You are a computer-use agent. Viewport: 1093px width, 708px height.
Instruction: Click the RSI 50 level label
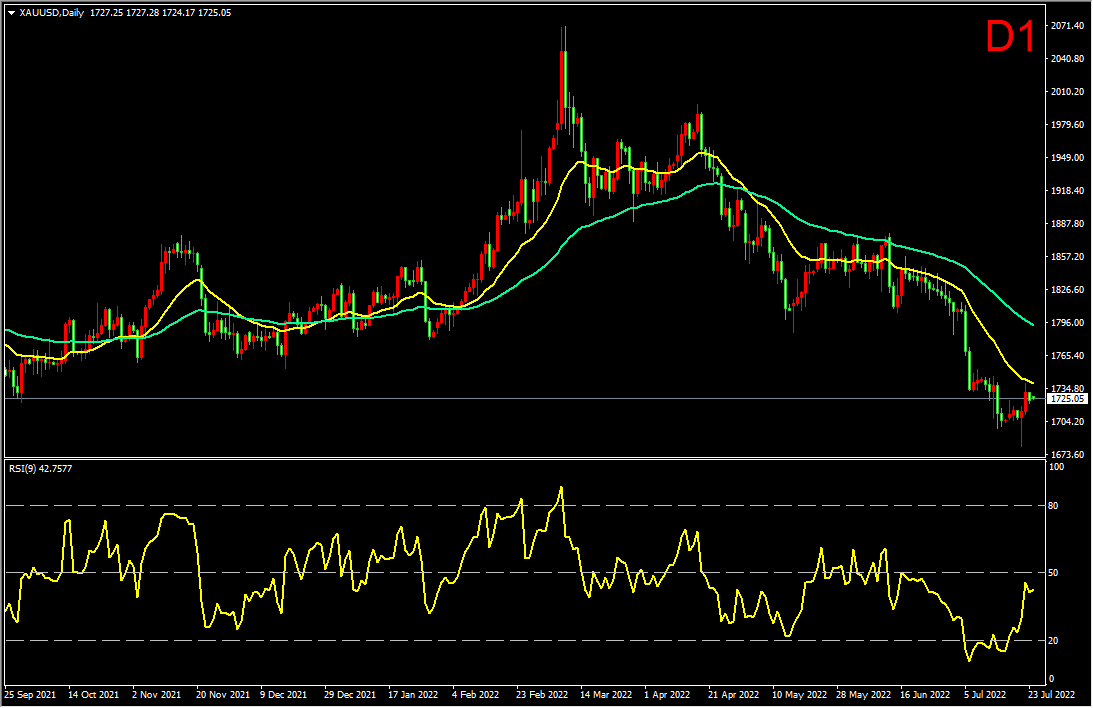click(1053, 573)
